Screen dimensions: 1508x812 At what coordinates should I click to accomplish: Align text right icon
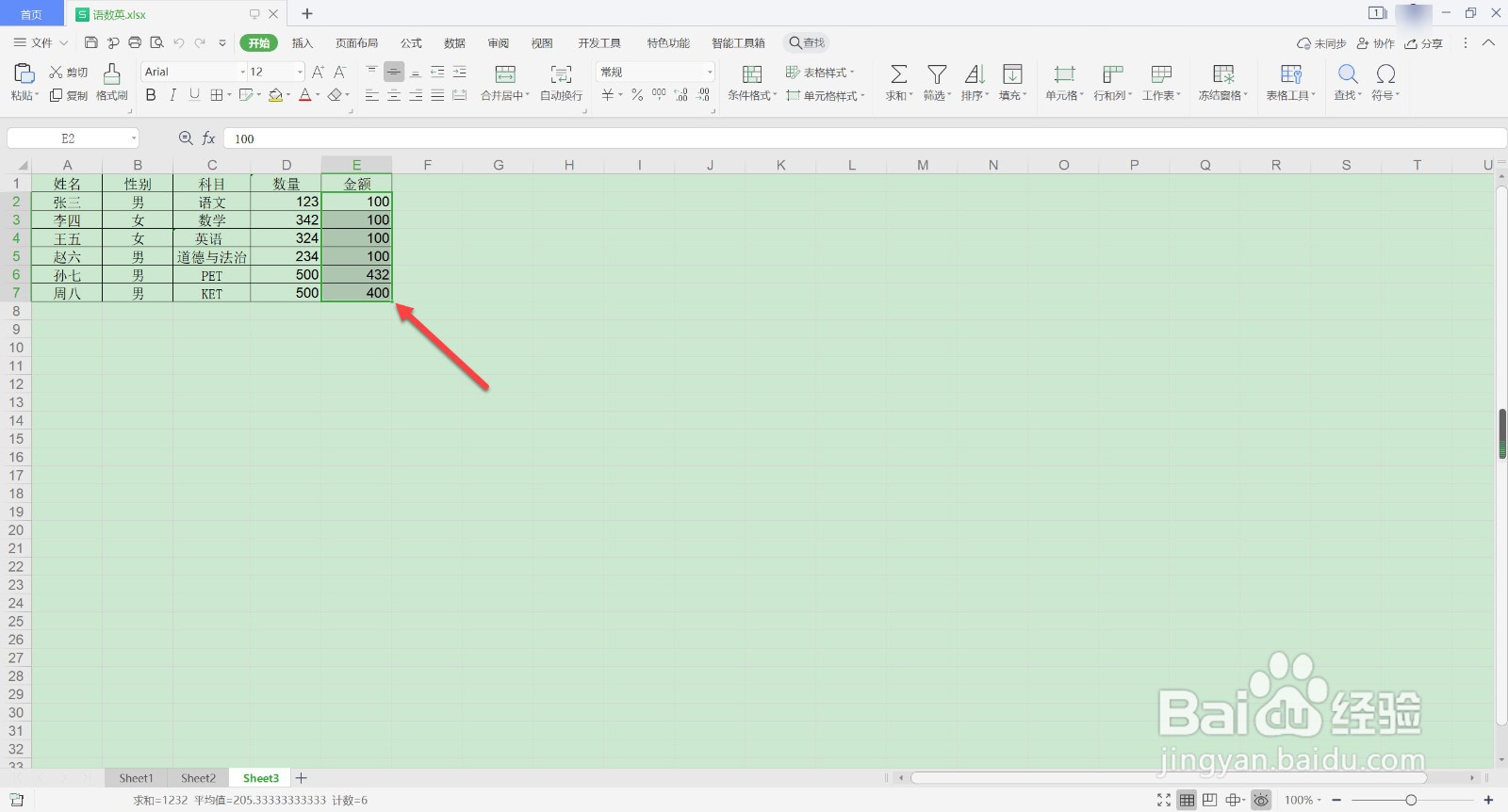pos(416,95)
